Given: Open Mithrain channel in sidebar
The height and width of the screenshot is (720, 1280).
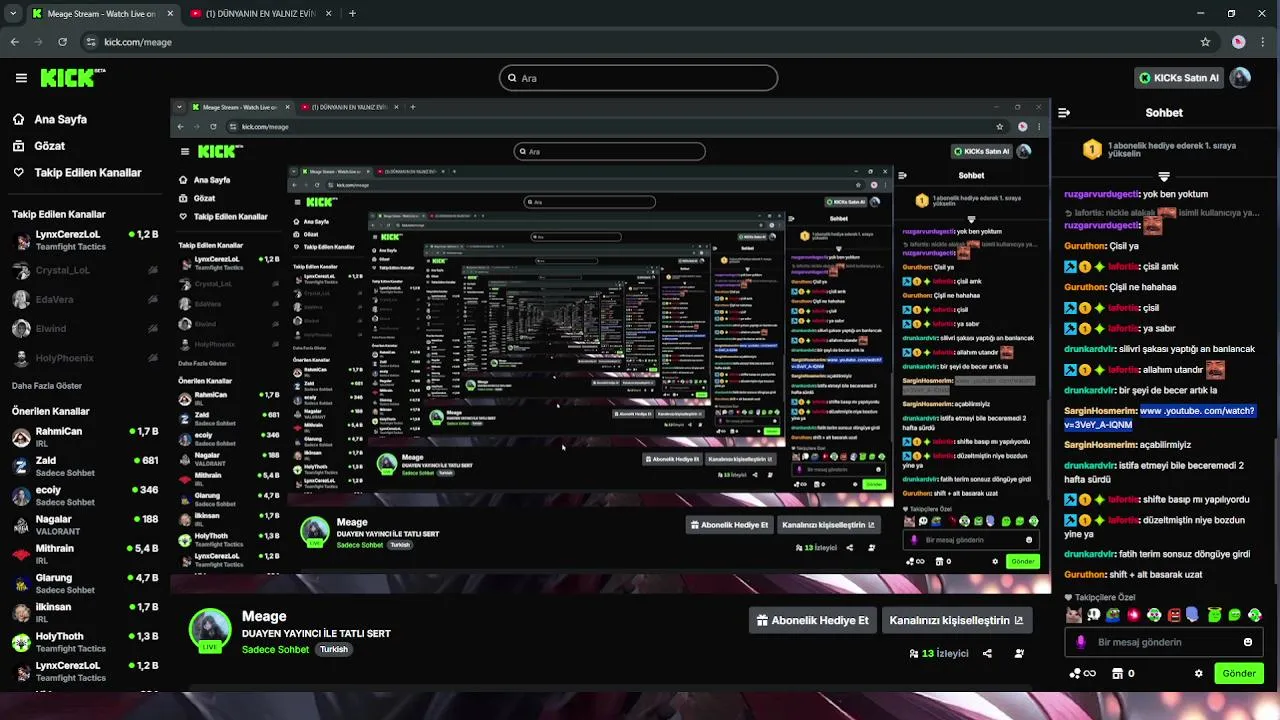Looking at the screenshot, I should point(84,554).
